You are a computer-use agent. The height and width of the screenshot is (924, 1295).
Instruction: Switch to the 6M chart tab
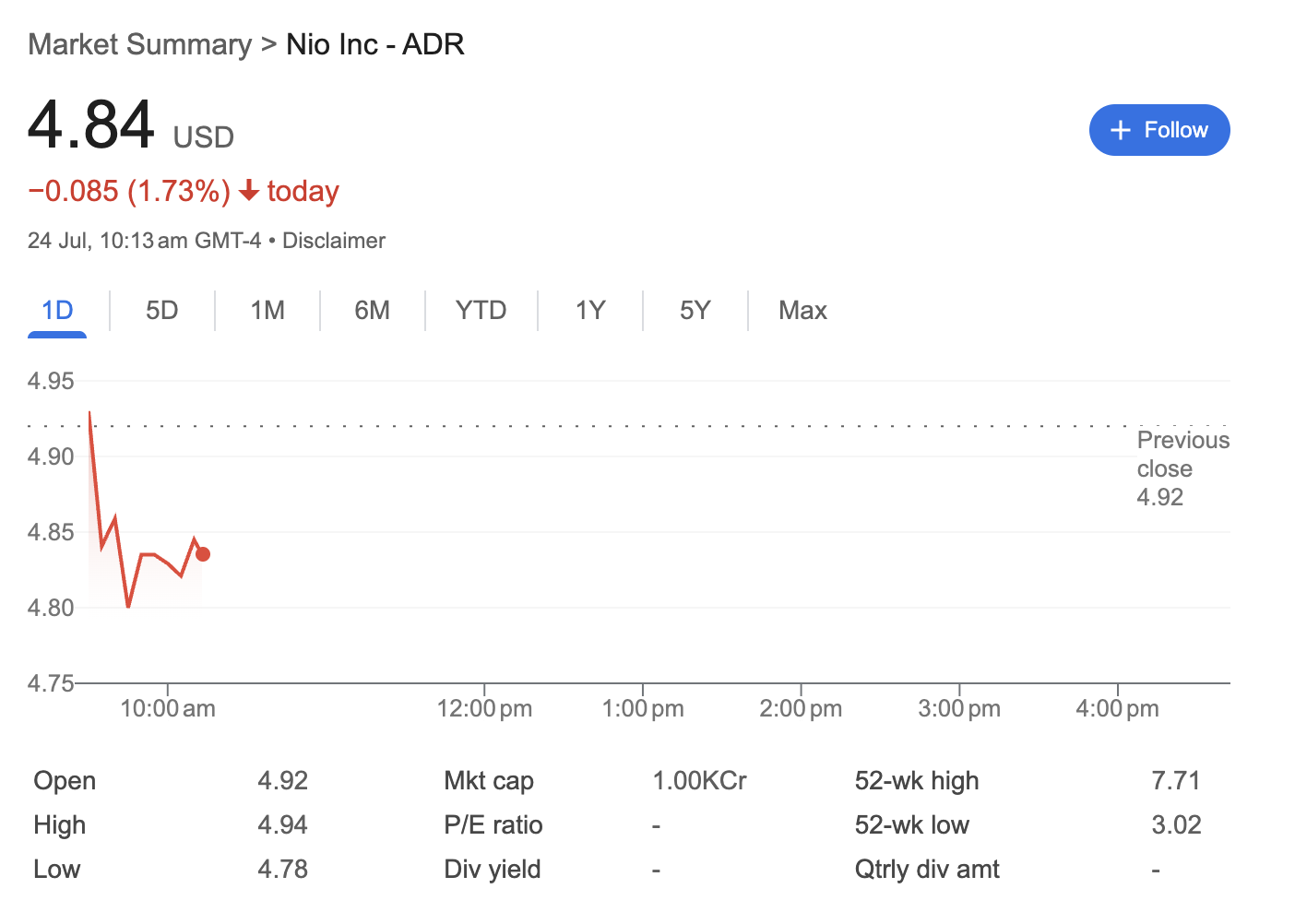click(373, 311)
